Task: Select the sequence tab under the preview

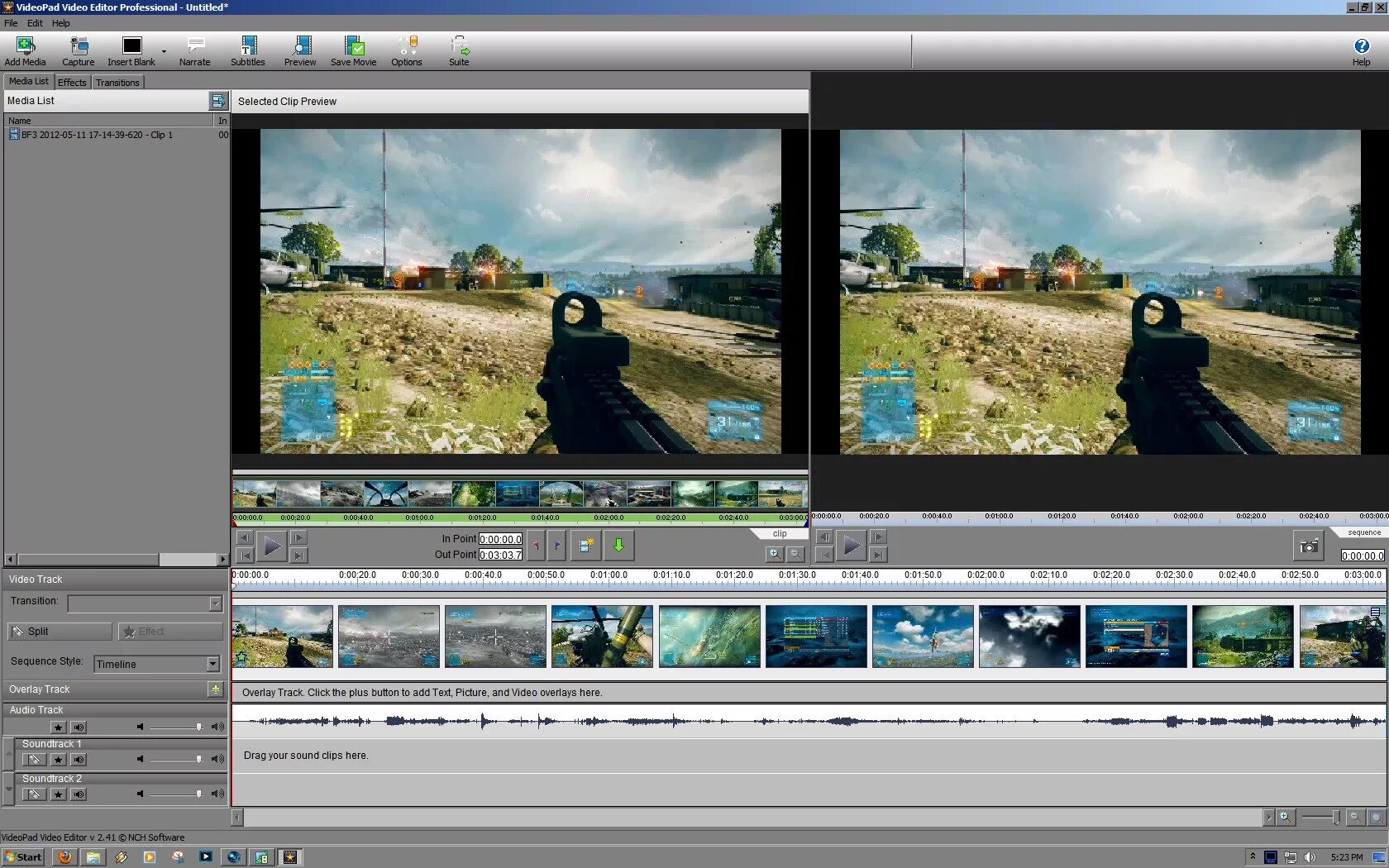Action: 1364,533
